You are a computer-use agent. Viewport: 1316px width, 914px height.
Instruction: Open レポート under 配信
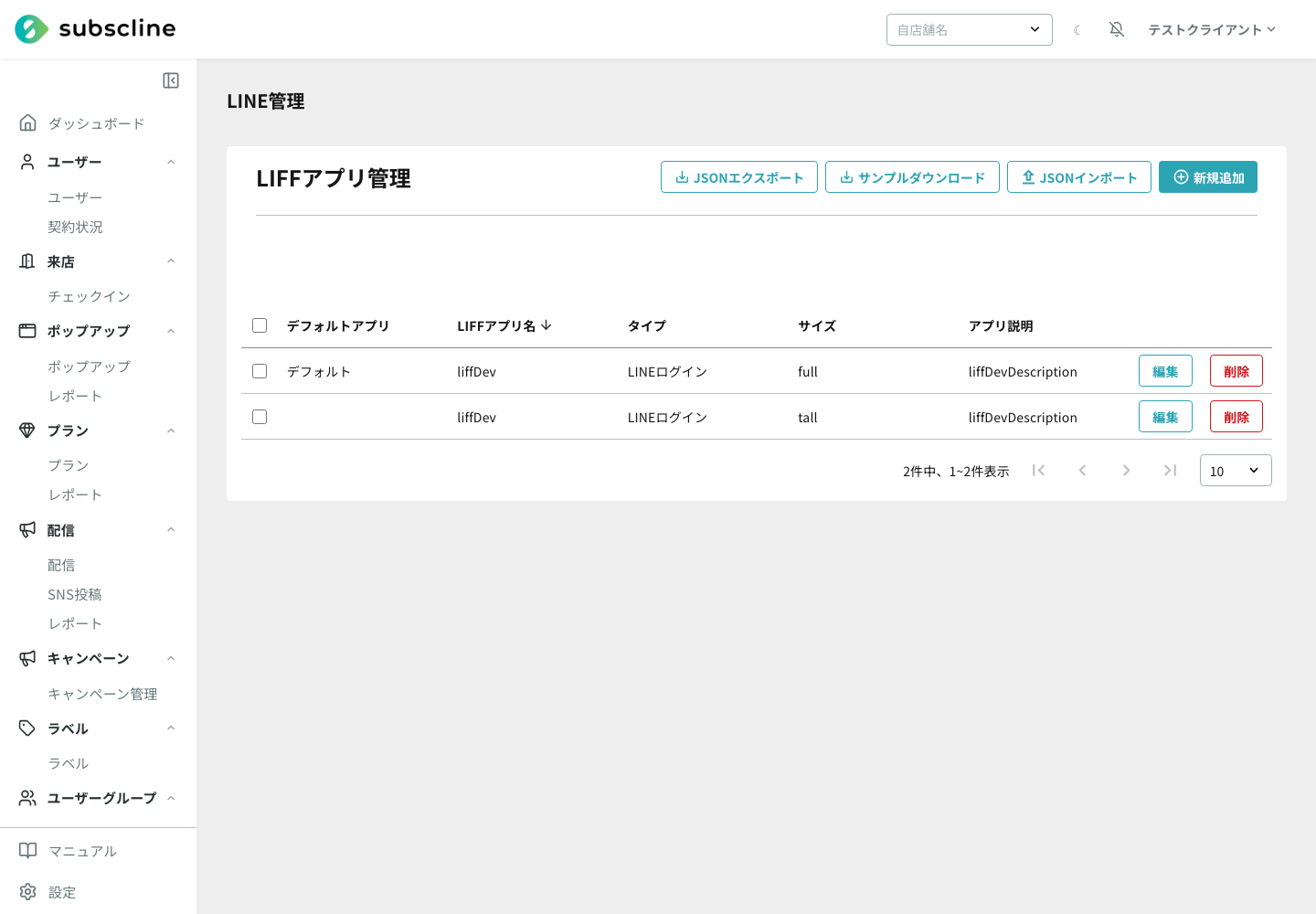tap(75, 623)
